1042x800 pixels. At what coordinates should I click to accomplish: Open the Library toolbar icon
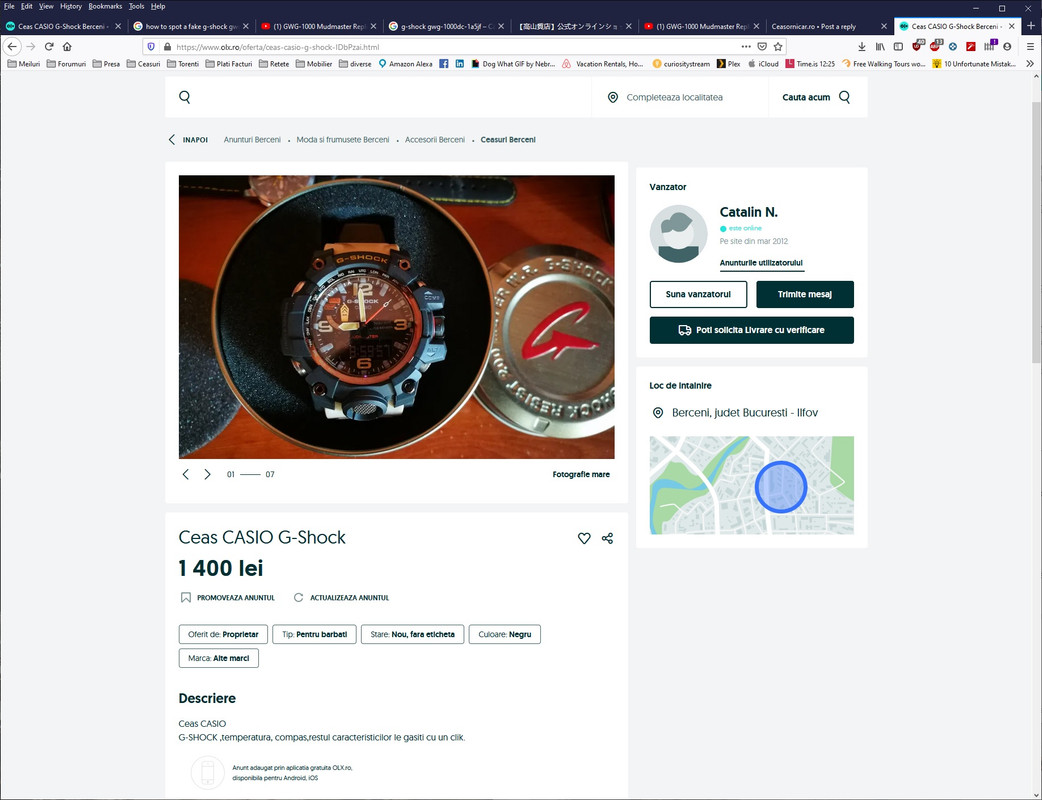pyautogui.click(x=880, y=47)
